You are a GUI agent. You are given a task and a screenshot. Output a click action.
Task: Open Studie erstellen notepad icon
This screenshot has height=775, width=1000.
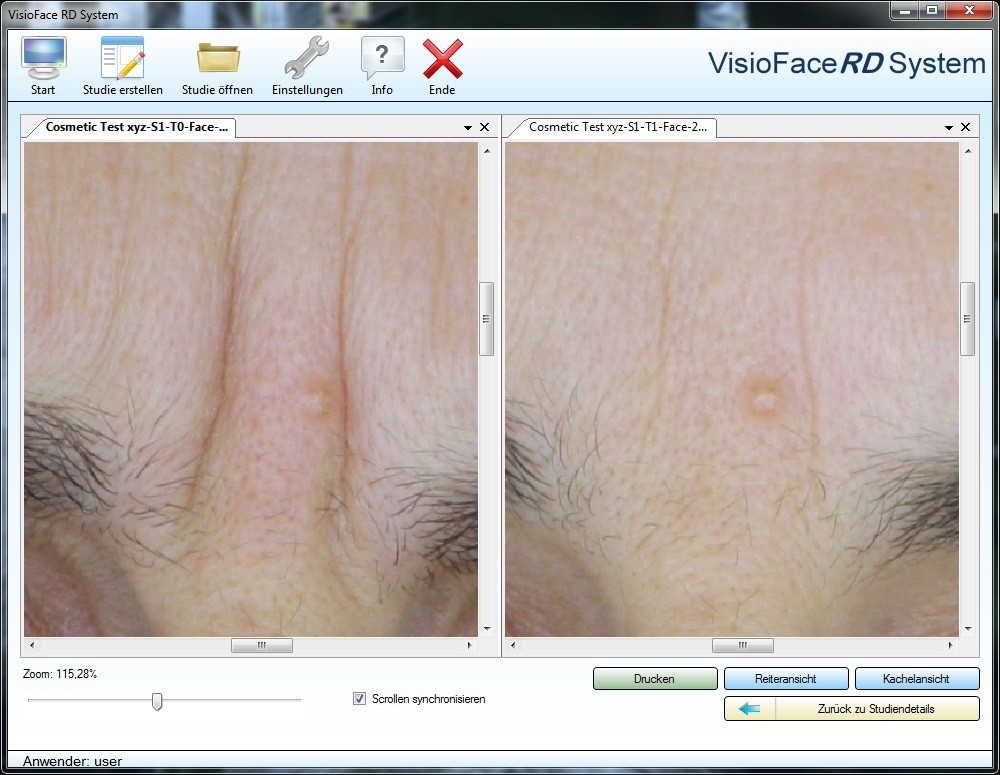tap(122, 58)
